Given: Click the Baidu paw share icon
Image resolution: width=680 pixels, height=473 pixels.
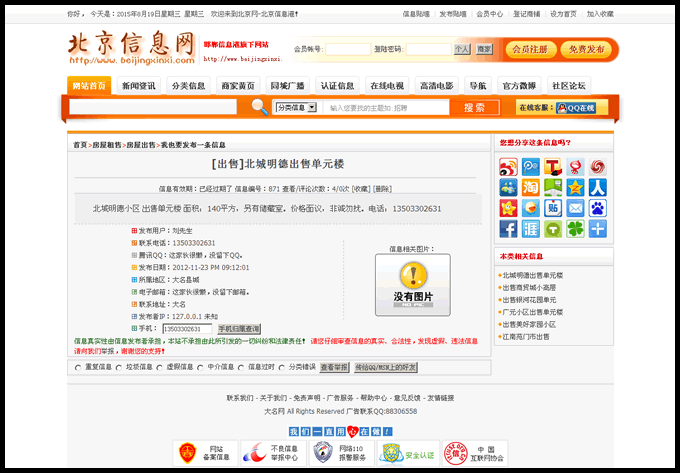Looking at the screenshot, I should pos(598,208).
